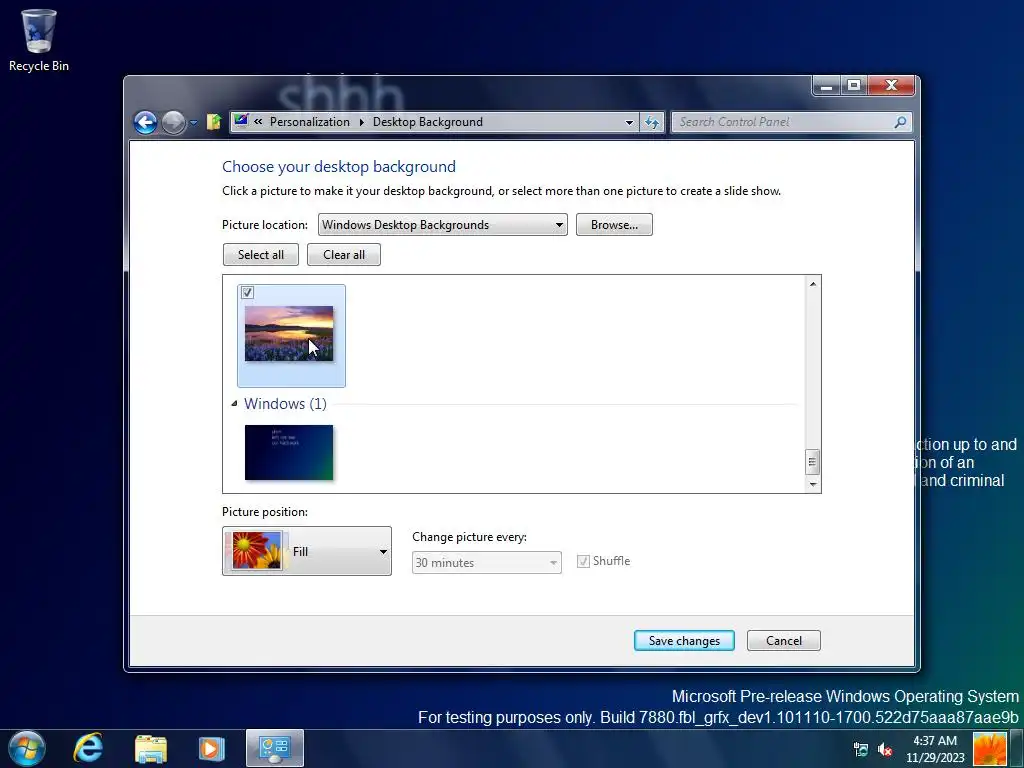The height and width of the screenshot is (768, 1024).
Task: Click the picture list scrollbar thumb
Action: (812, 462)
